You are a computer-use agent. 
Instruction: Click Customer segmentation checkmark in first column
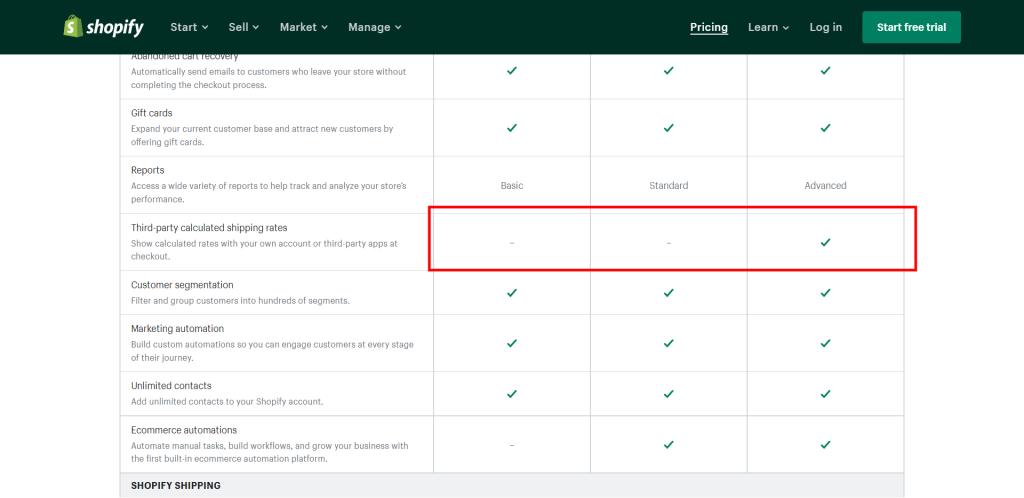(x=512, y=293)
